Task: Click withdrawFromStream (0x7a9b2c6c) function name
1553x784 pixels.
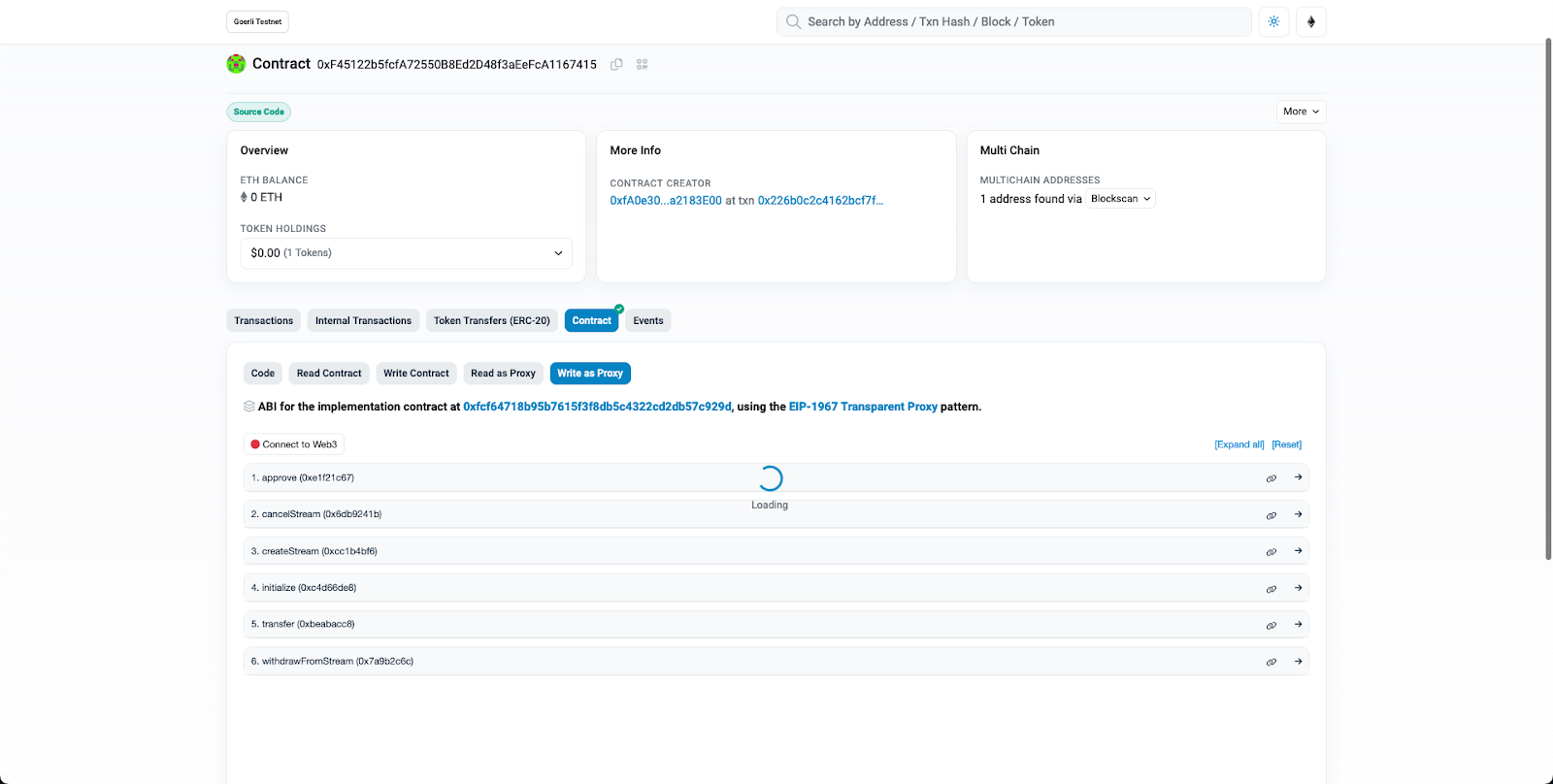Action: pos(332,661)
